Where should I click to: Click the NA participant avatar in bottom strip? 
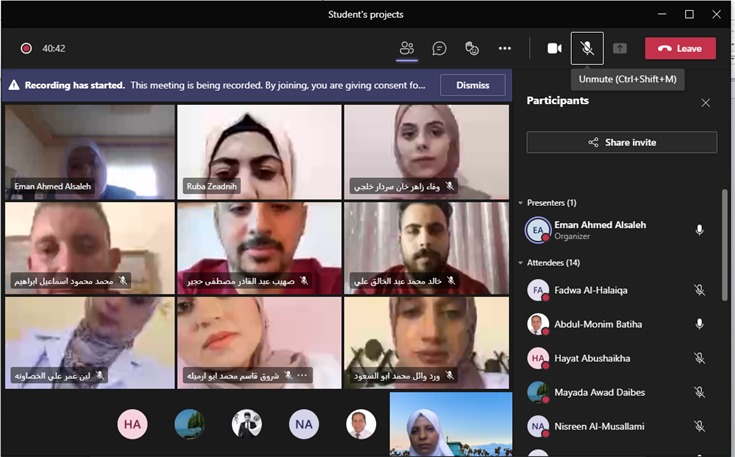[304, 424]
